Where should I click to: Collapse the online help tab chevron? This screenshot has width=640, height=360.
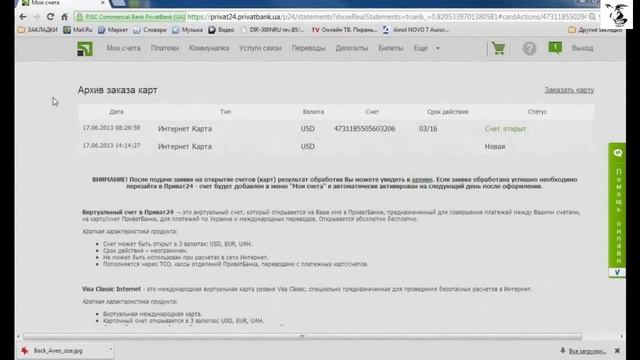[x=617, y=272]
